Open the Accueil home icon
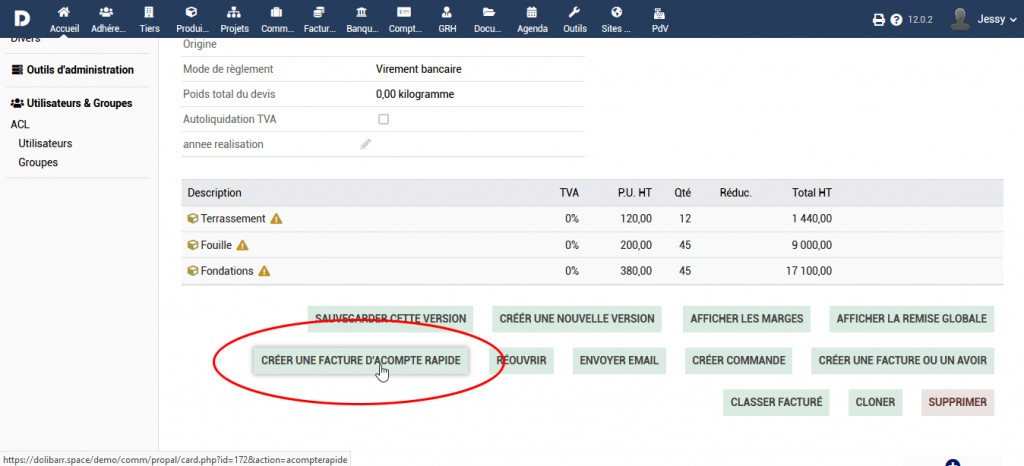1024x466 pixels. tap(64, 13)
